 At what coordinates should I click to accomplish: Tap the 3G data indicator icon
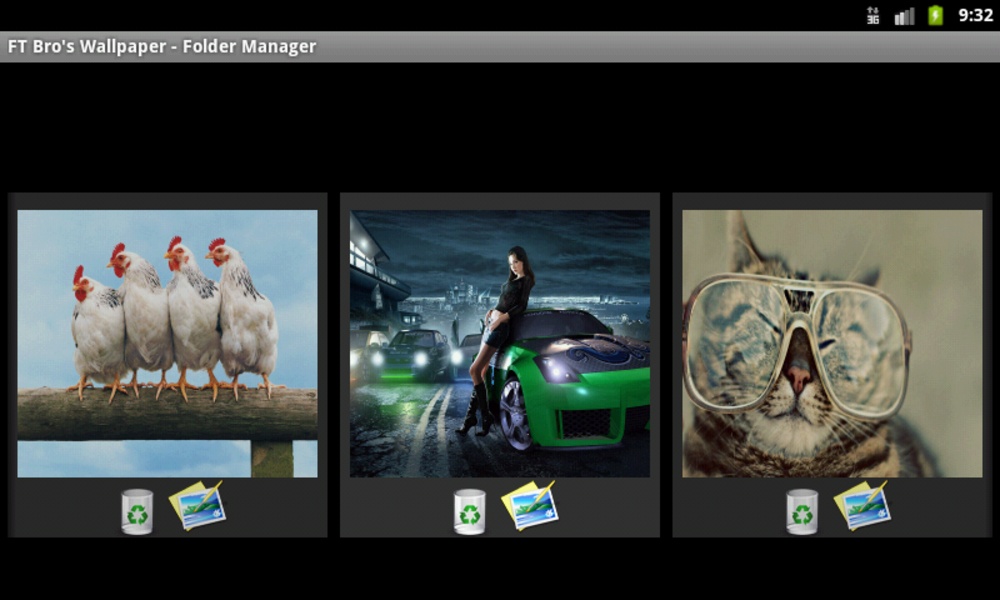pyautogui.click(x=873, y=15)
